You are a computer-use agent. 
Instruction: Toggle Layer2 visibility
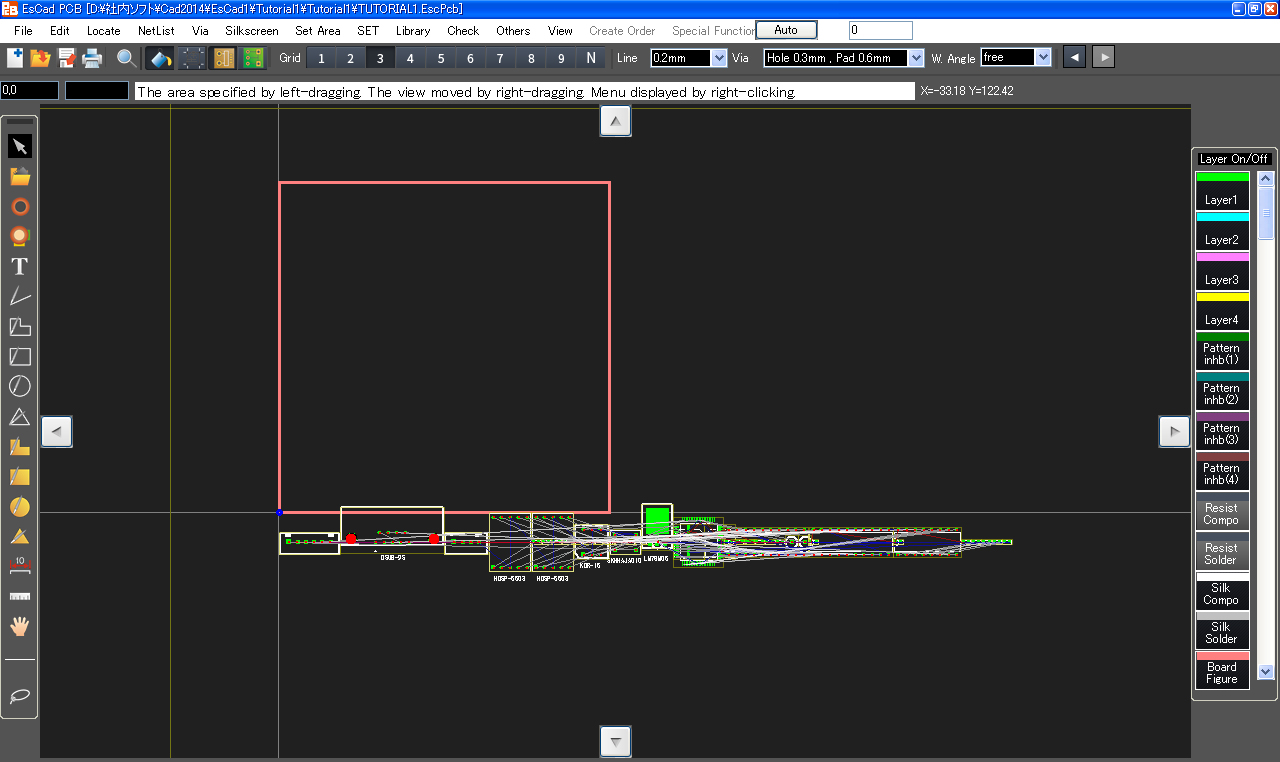click(1222, 230)
